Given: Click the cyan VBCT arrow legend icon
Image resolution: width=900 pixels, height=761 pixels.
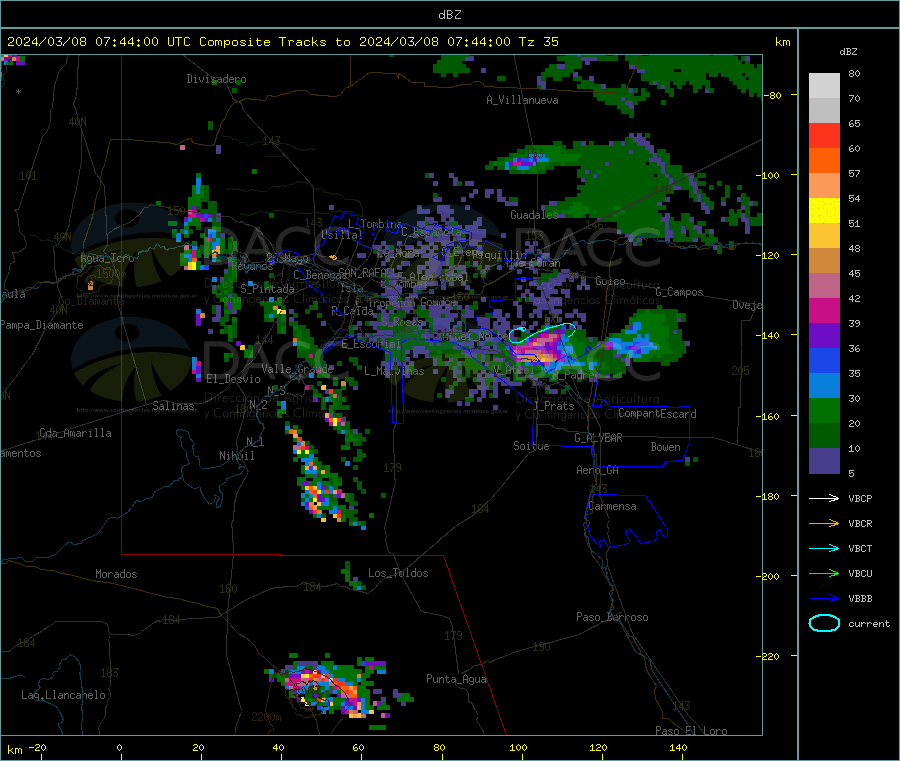Looking at the screenshot, I should (824, 548).
